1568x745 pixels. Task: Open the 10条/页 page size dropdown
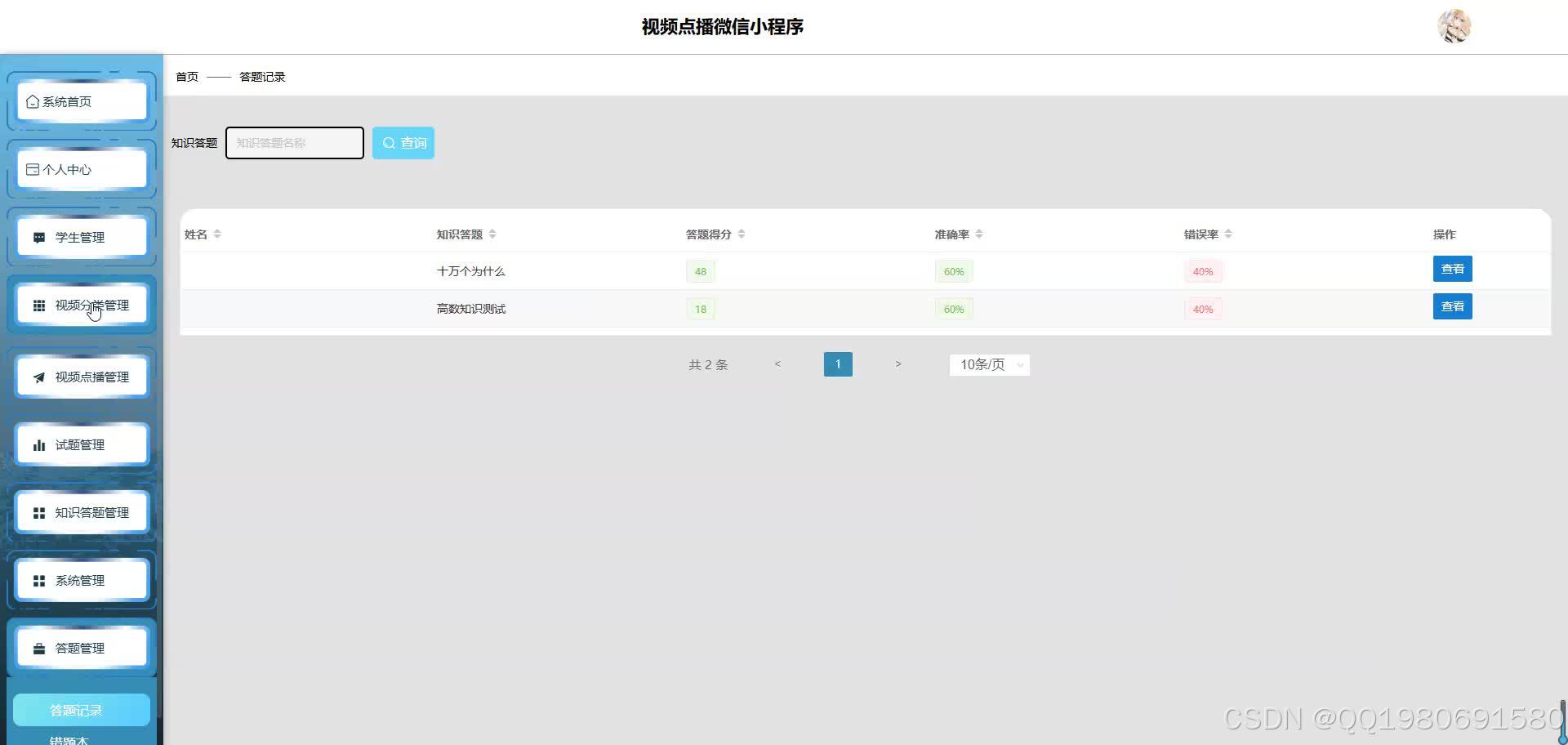pyautogui.click(x=988, y=364)
